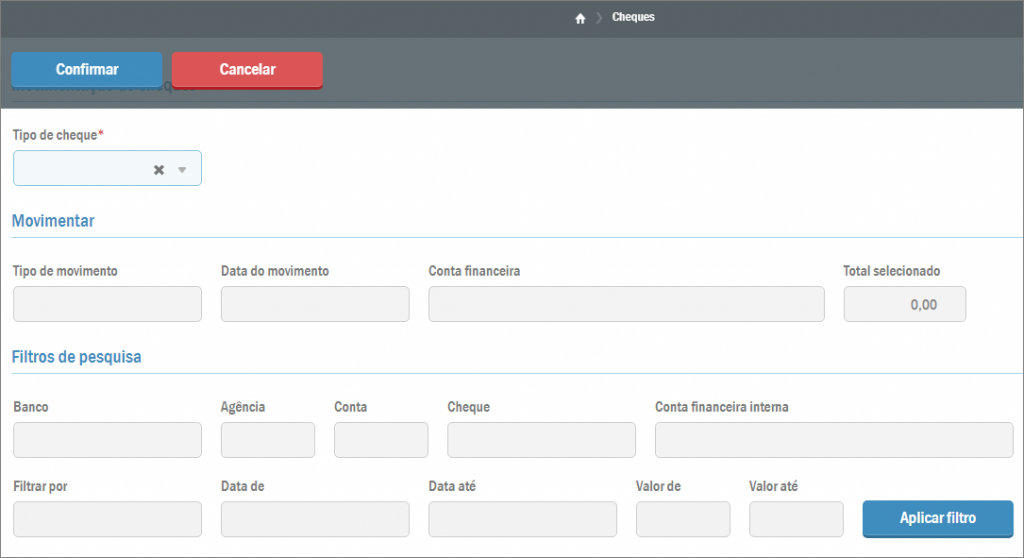Focus the Conta financeira field
The height and width of the screenshot is (558, 1024).
pyautogui.click(x=626, y=304)
